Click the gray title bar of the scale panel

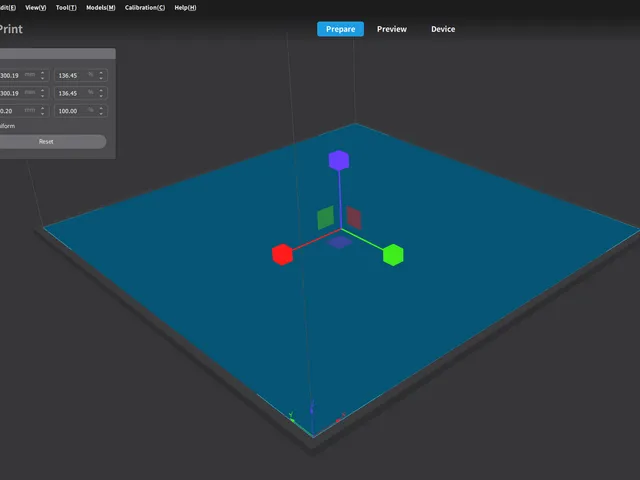click(x=58, y=54)
